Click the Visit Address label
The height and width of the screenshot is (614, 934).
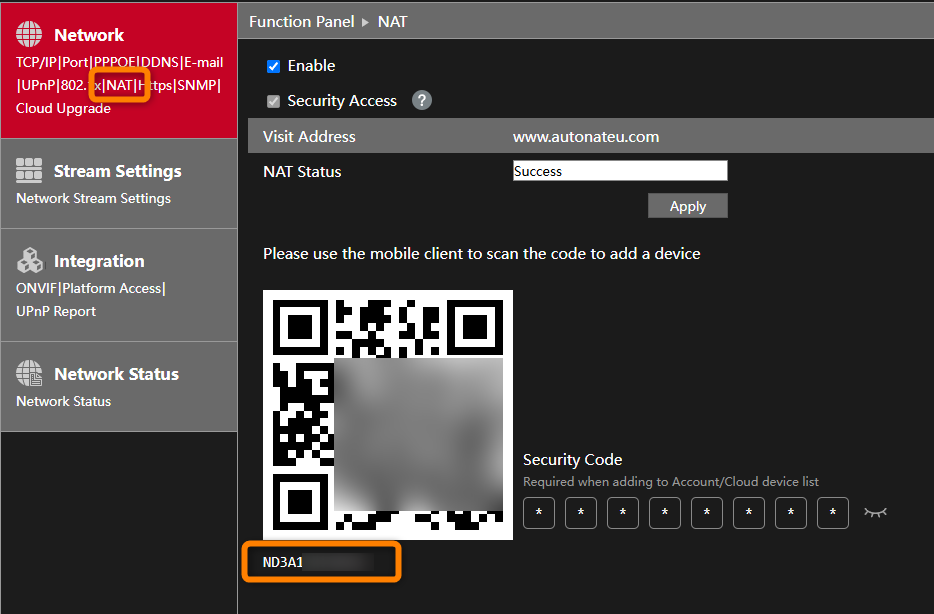coord(309,137)
